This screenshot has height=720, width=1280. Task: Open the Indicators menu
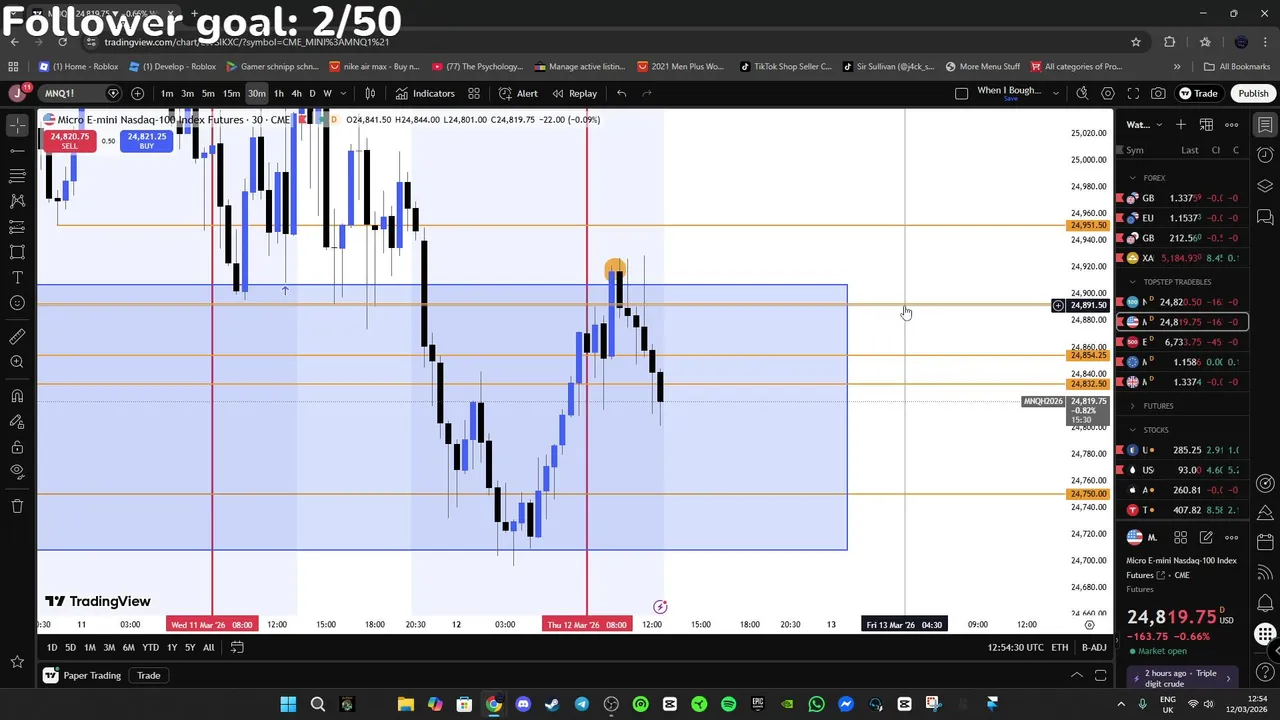[425, 93]
